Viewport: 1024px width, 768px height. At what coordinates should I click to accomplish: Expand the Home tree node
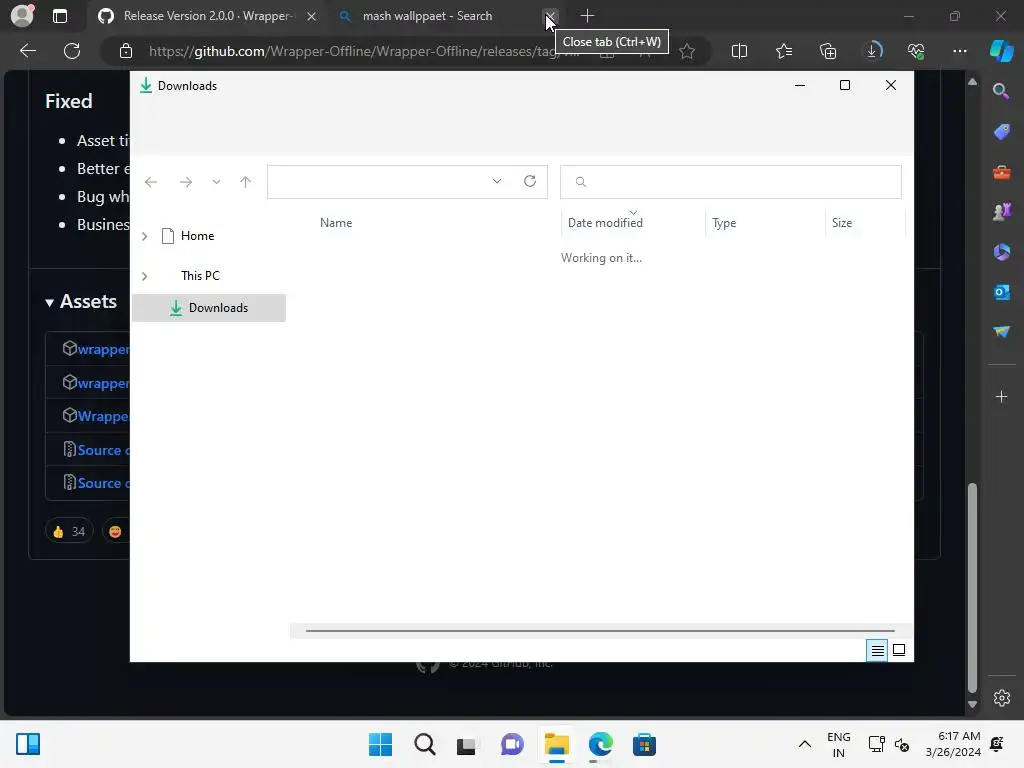(x=144, y=236)
